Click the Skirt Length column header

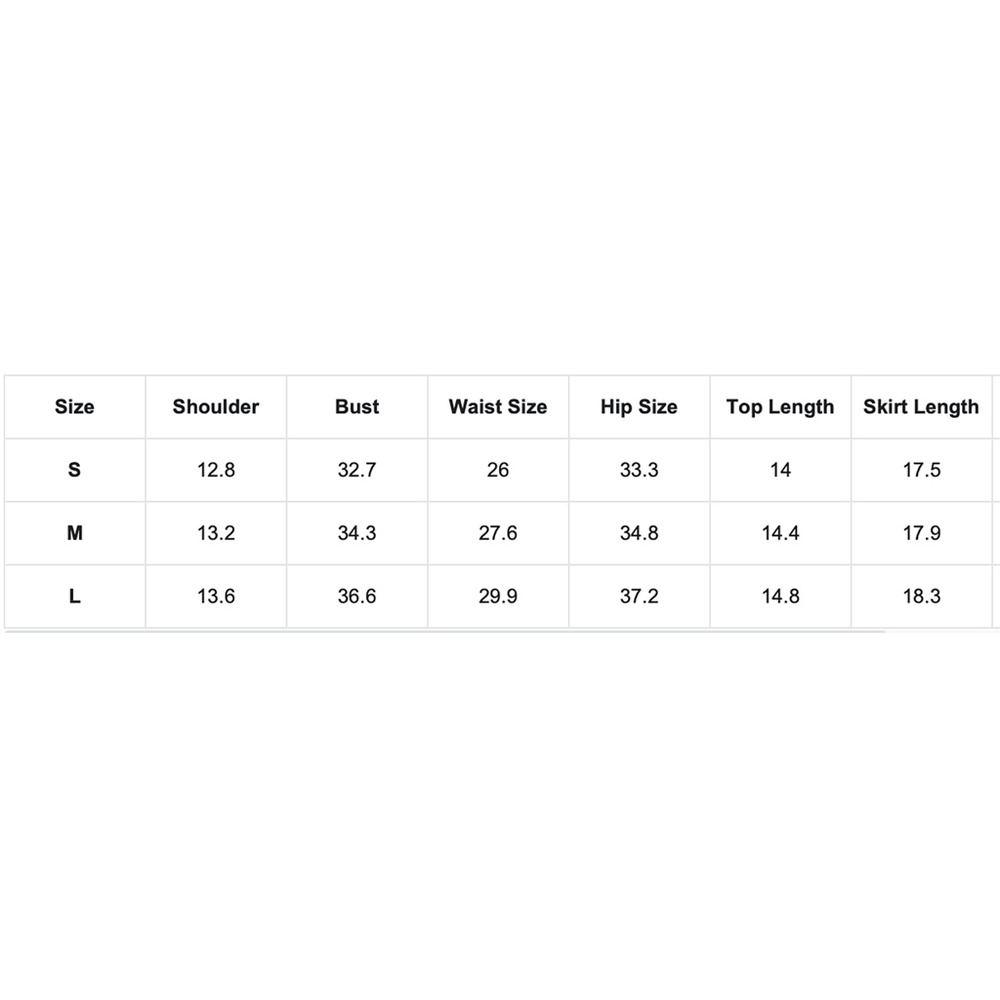[x=921, y=407]
